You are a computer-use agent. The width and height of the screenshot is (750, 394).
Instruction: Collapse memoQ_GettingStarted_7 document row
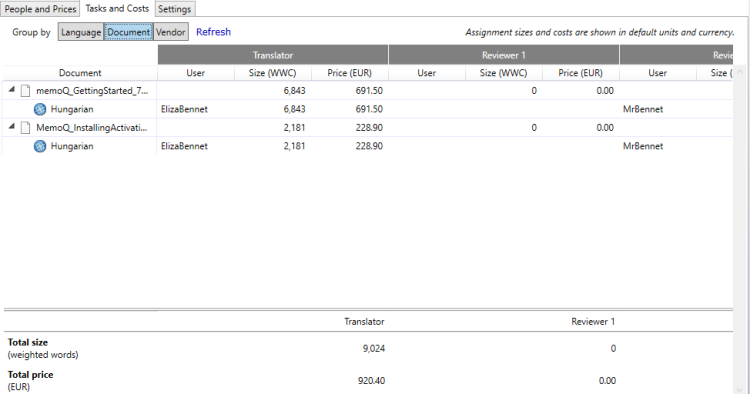(x=11, y=89)
